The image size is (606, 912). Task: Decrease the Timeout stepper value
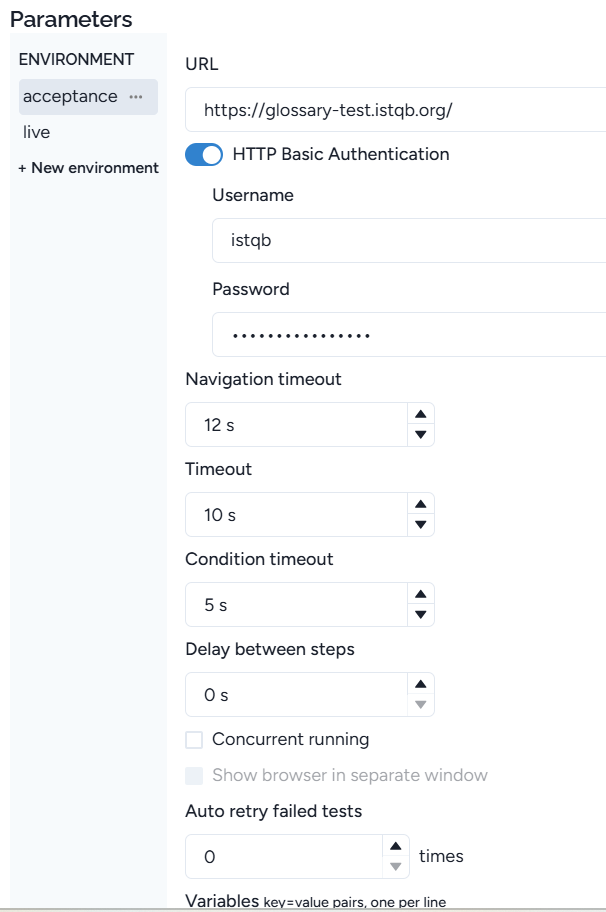(421, 525)
